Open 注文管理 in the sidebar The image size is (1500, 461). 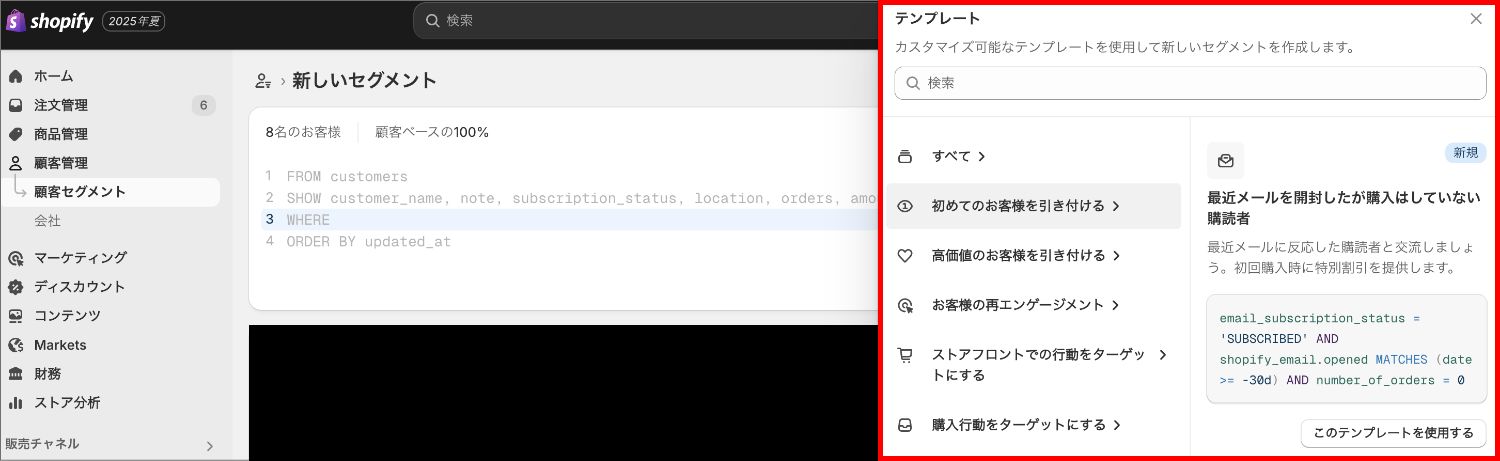coord(60,105)
